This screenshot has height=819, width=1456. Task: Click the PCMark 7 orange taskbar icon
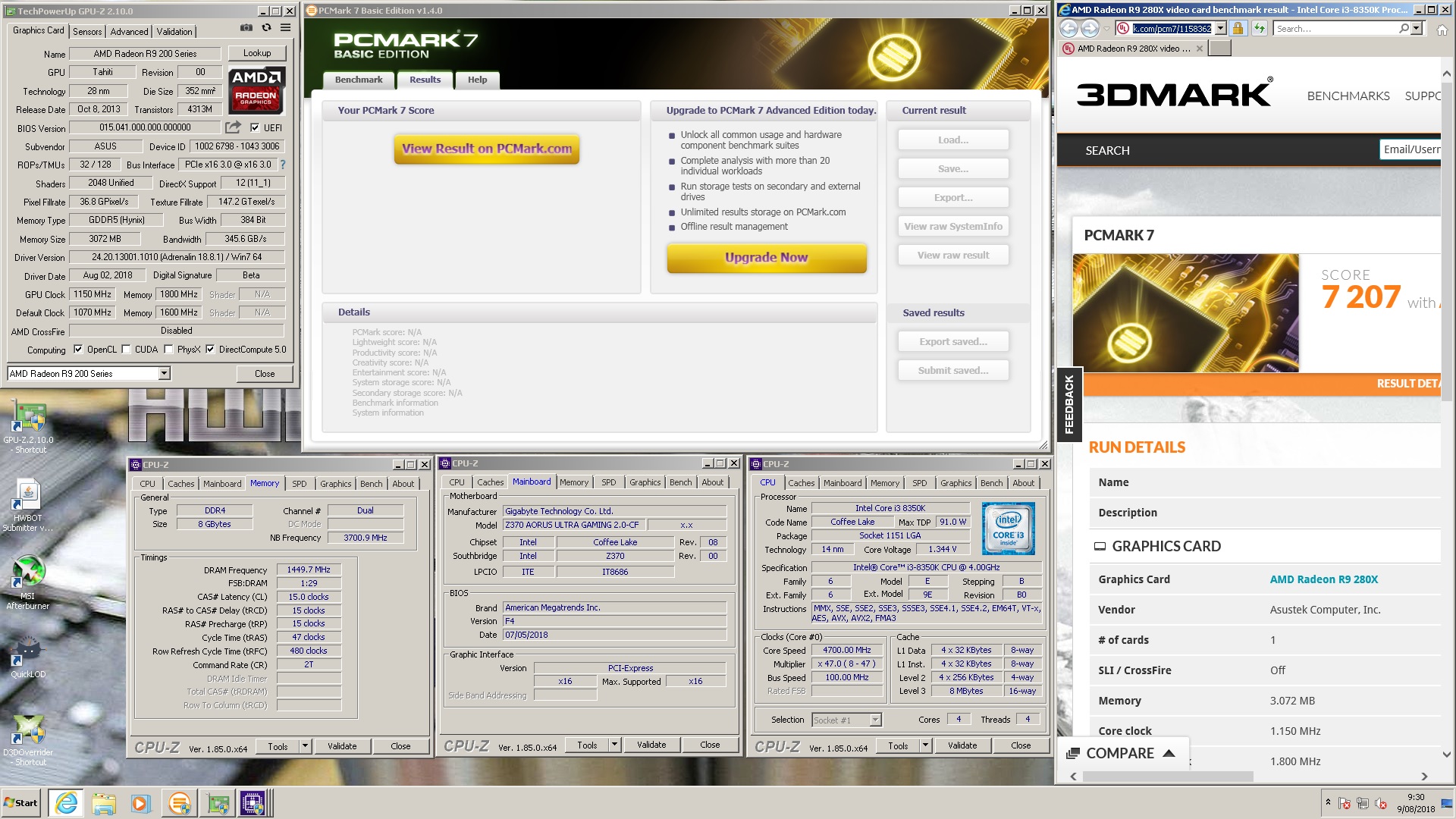(x=180, y=803)
